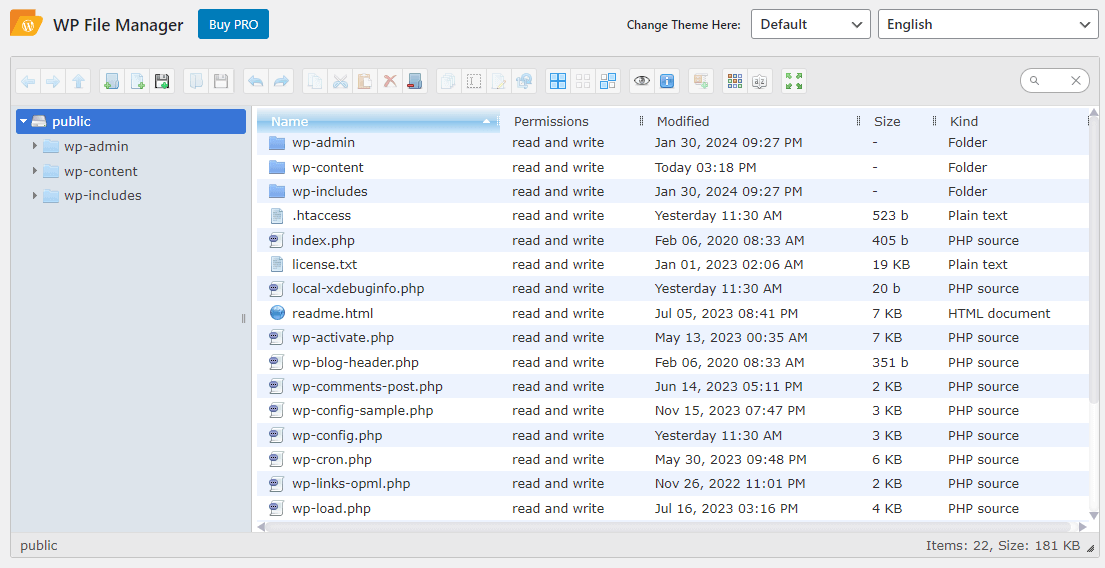Click the Rename toolbar icon
The width and height of the screenshot is (1105, 568).
[x=474, y=82]
